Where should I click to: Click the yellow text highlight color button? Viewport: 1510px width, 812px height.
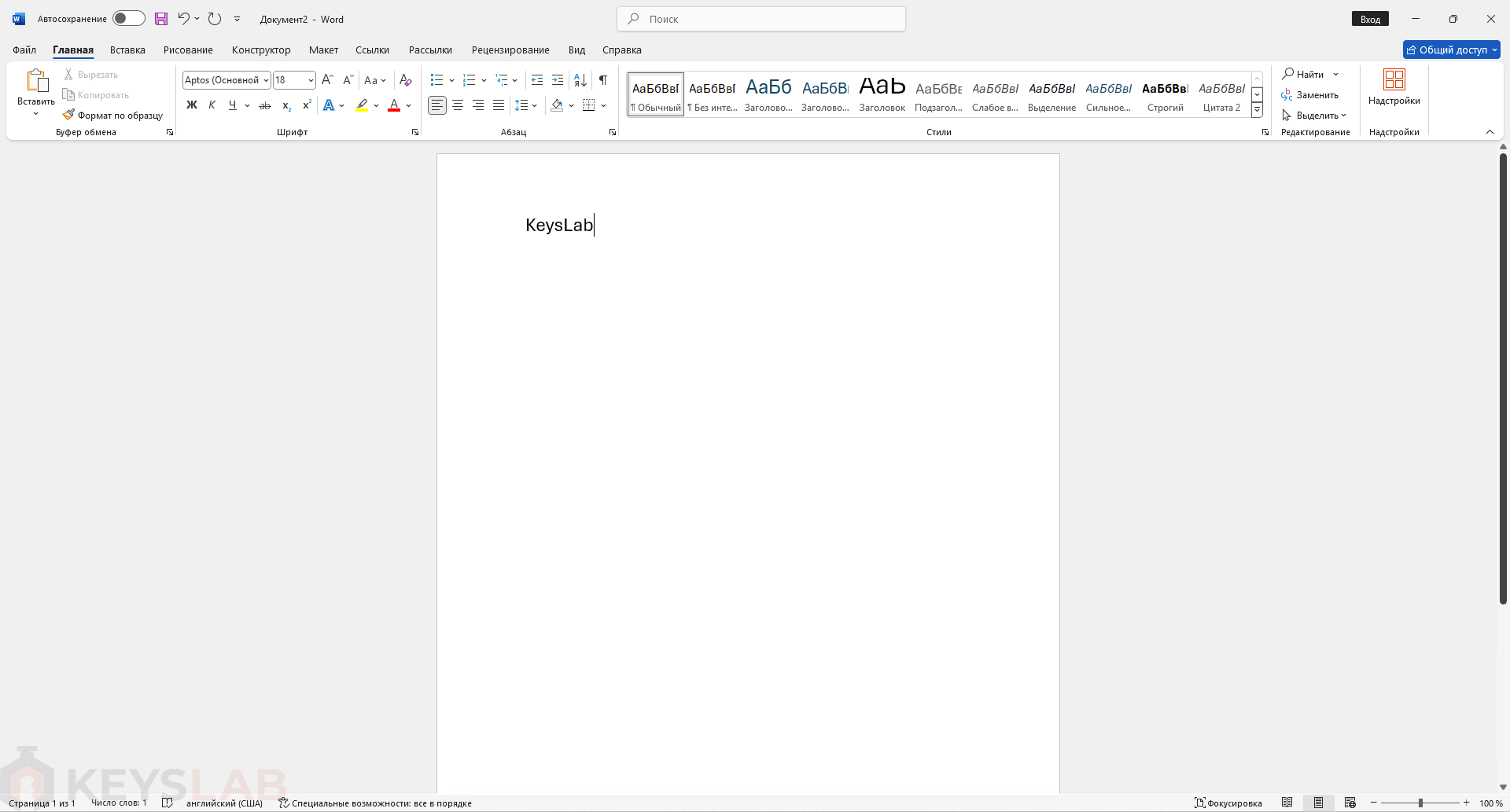coord(362,105)
